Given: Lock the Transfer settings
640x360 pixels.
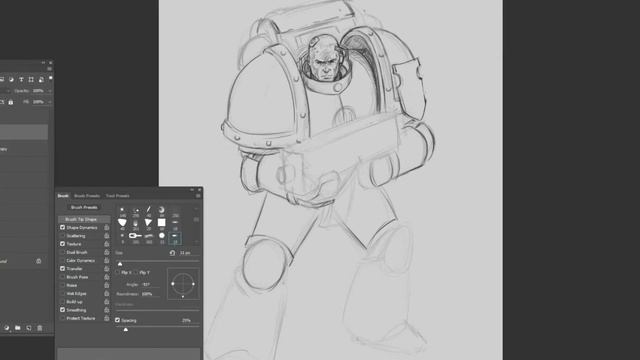Looking at the screenshot, I should pyautogui.click(x=107, y=269).
